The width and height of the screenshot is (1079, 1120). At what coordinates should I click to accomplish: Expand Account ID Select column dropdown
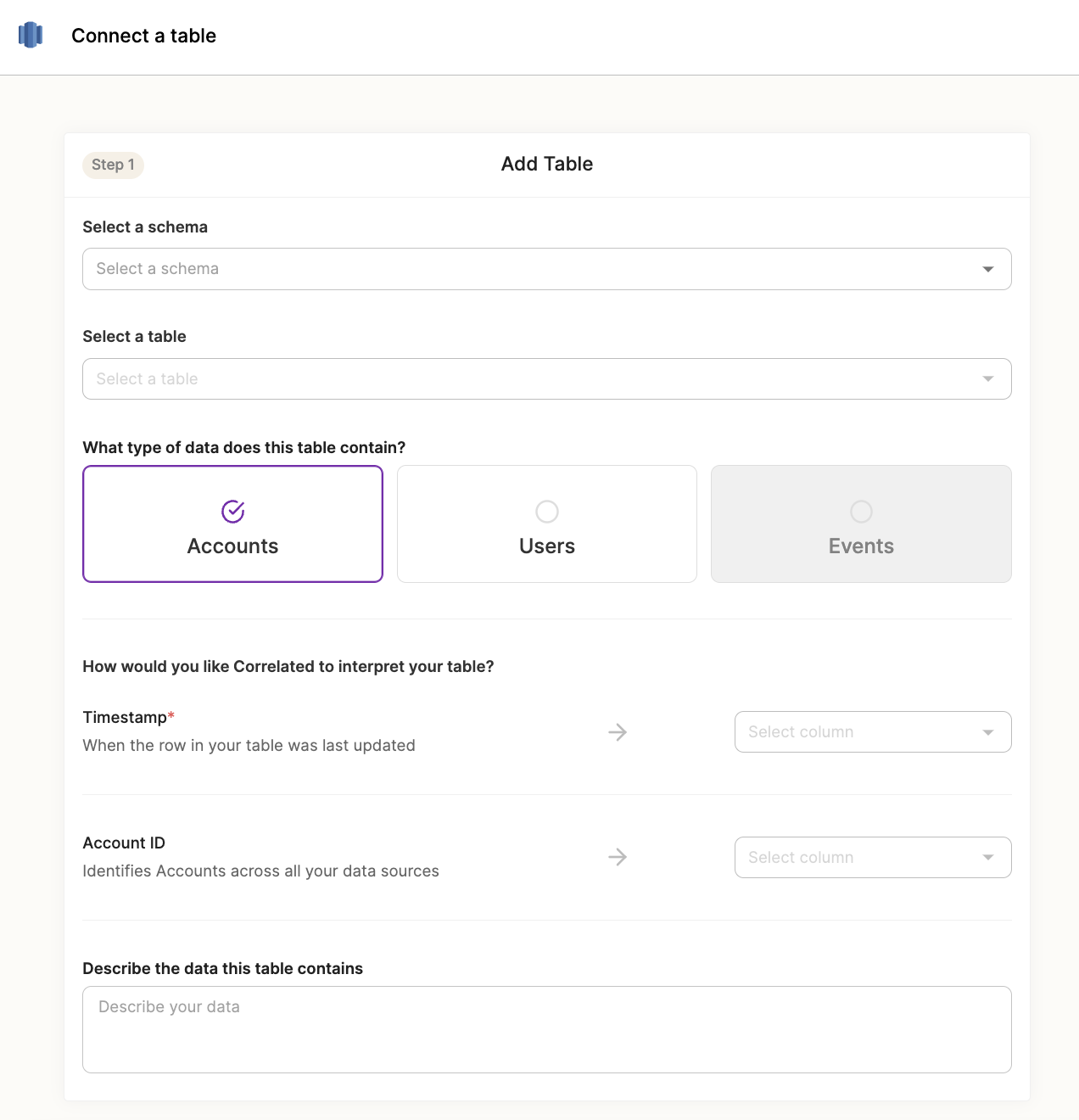[857, 858]
